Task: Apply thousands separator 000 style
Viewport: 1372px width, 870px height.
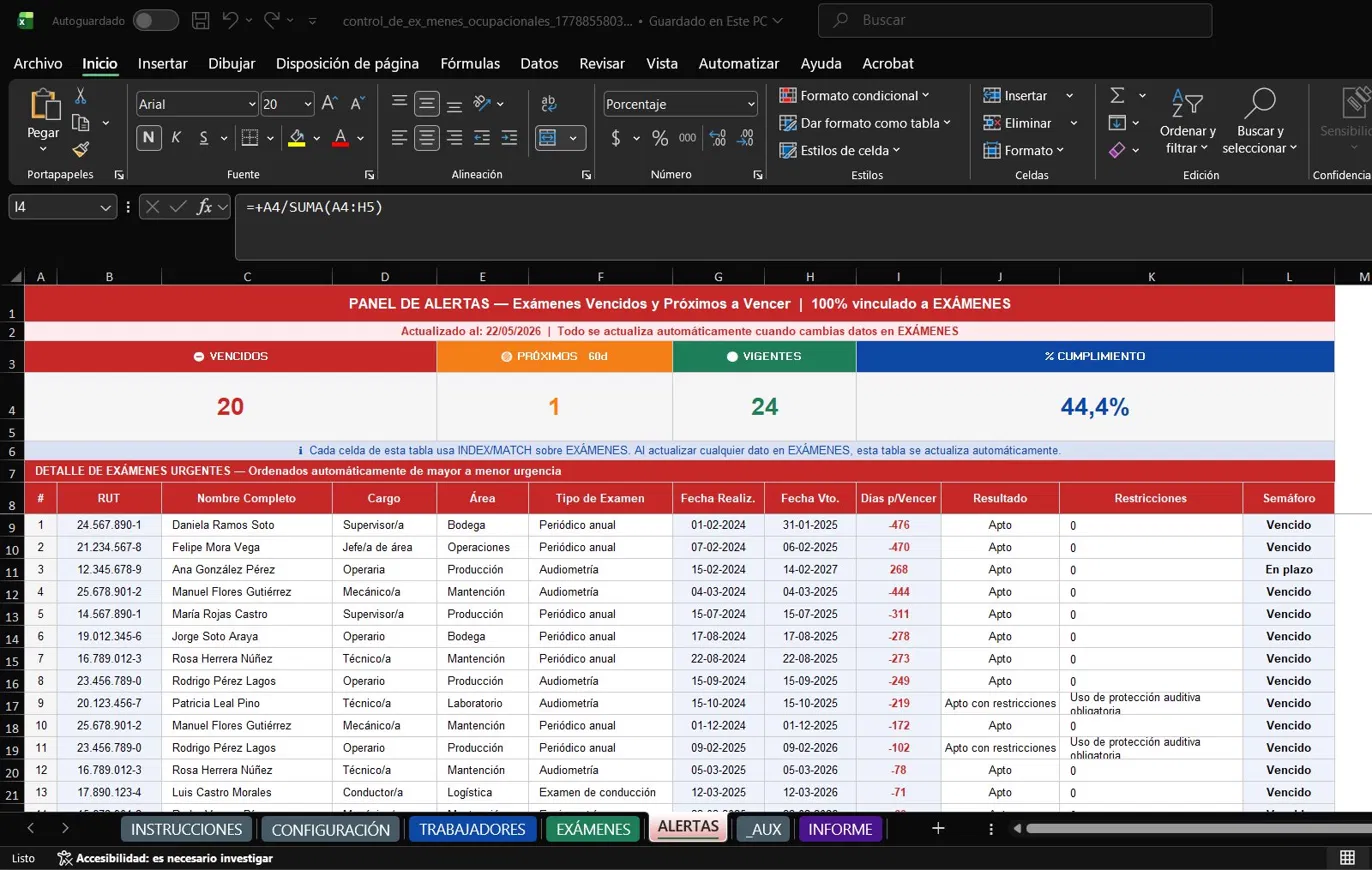Action: coord(688,138)
